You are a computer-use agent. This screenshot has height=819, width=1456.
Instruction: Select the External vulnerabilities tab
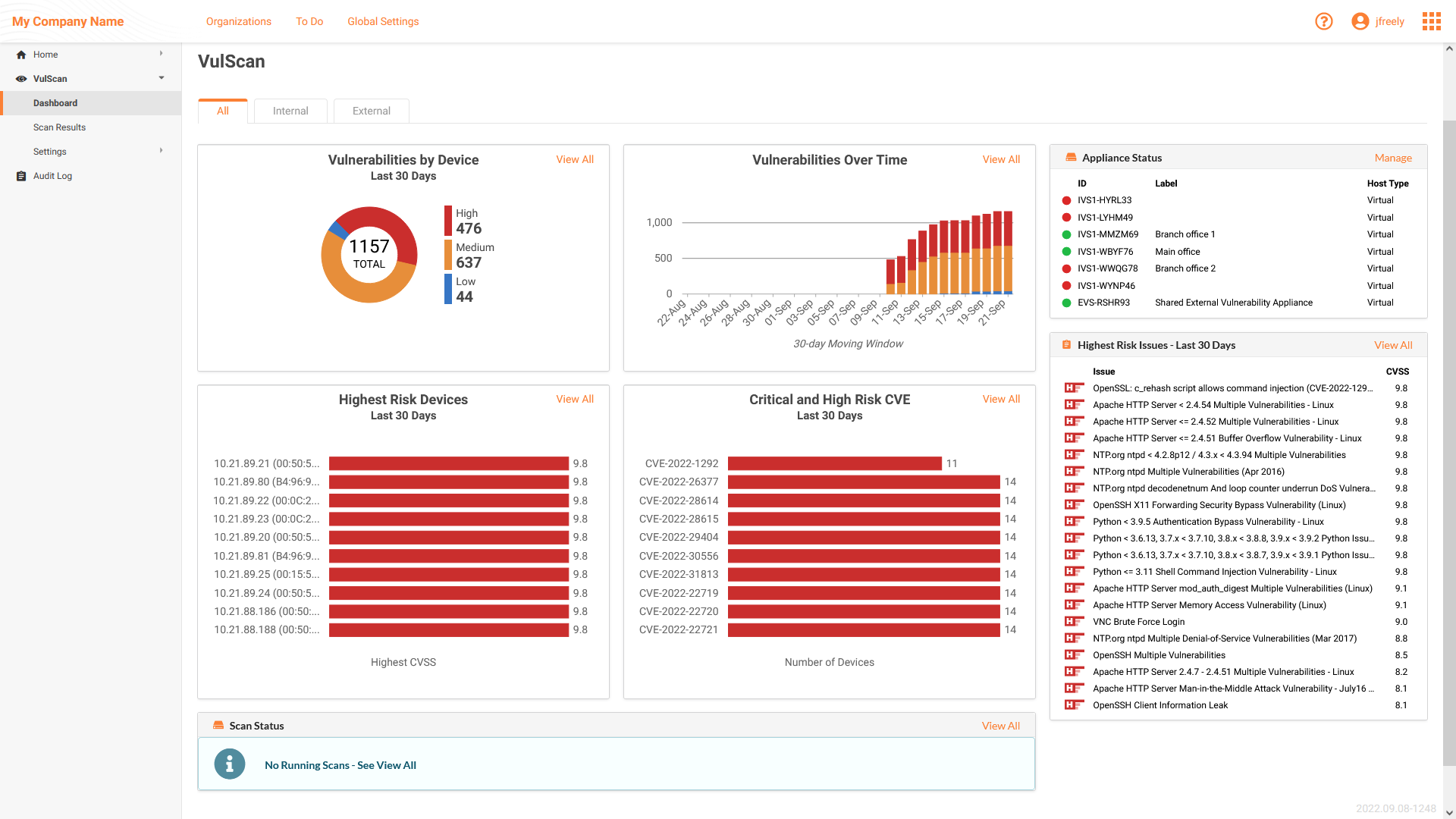(x=371, y=111)
